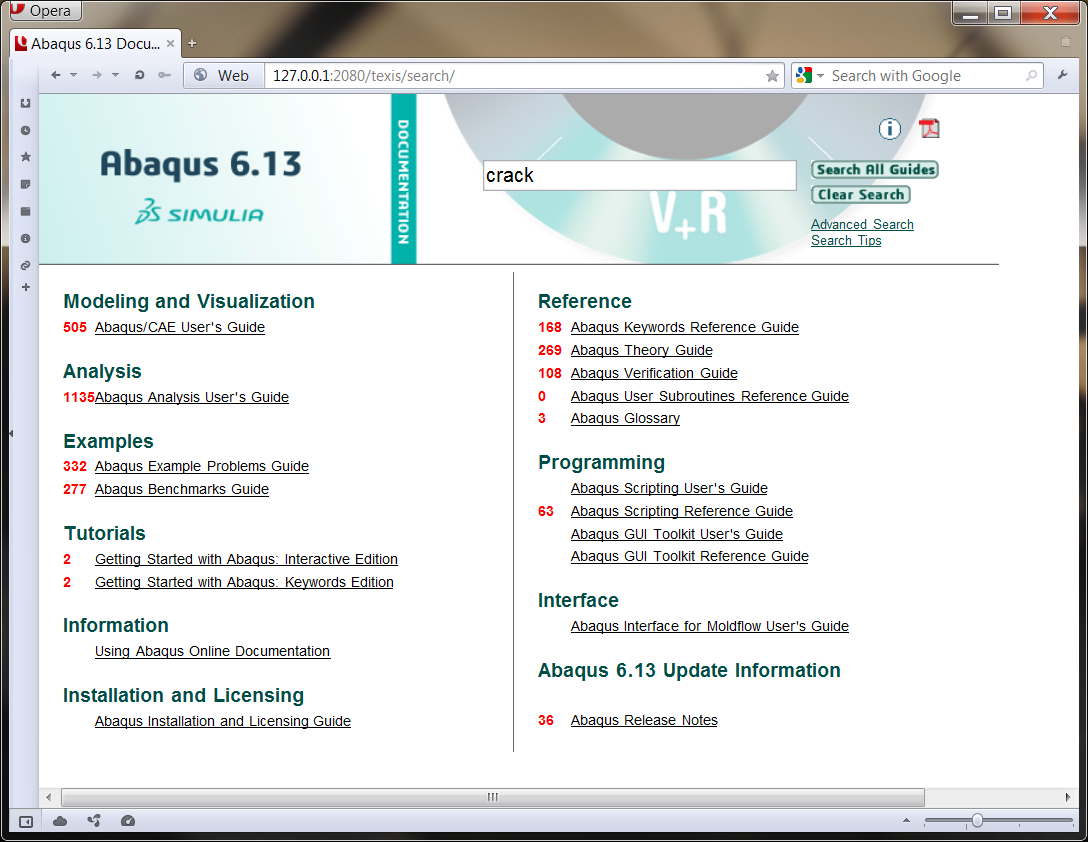Screen dimensions: 1088x842
Task: Open Abaqus Glossary link
Action: 625,419
